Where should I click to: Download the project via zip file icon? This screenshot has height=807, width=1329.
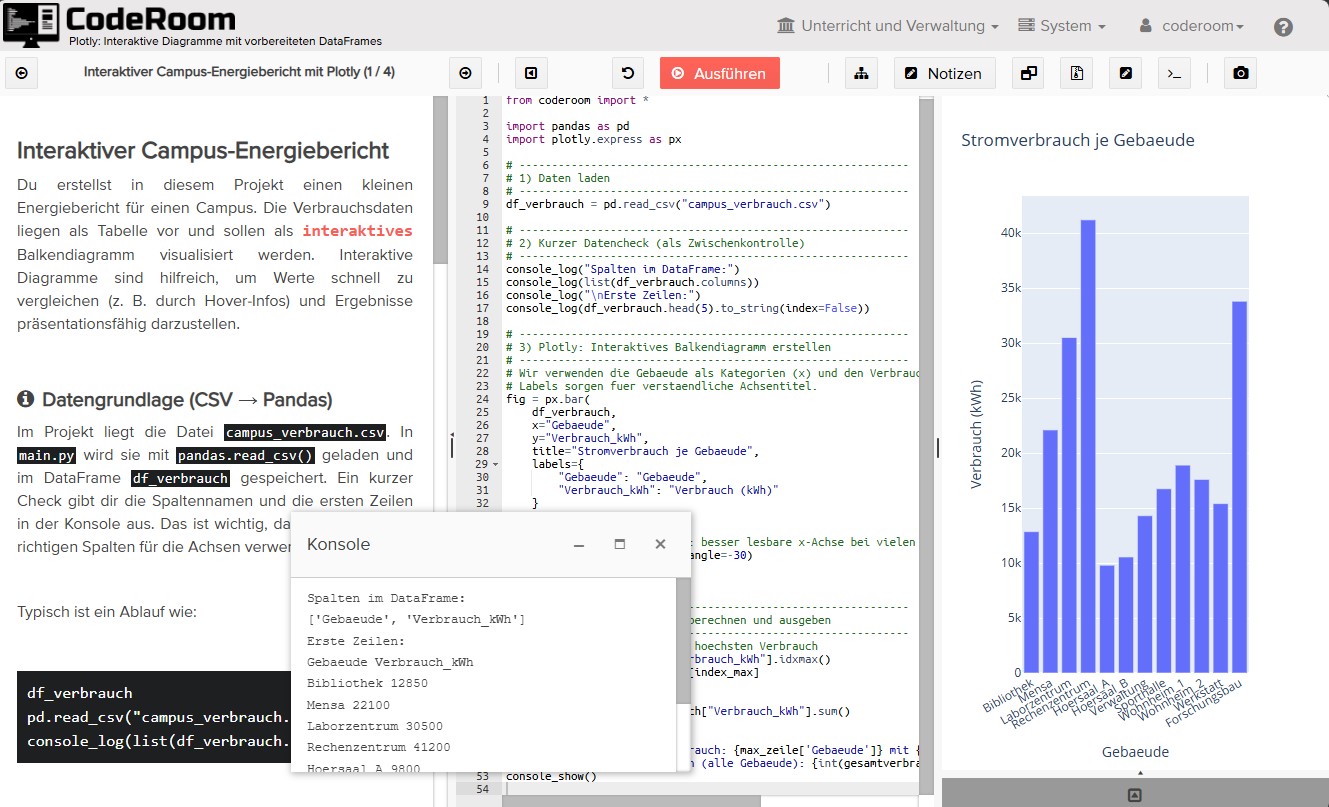(1077, 73)
